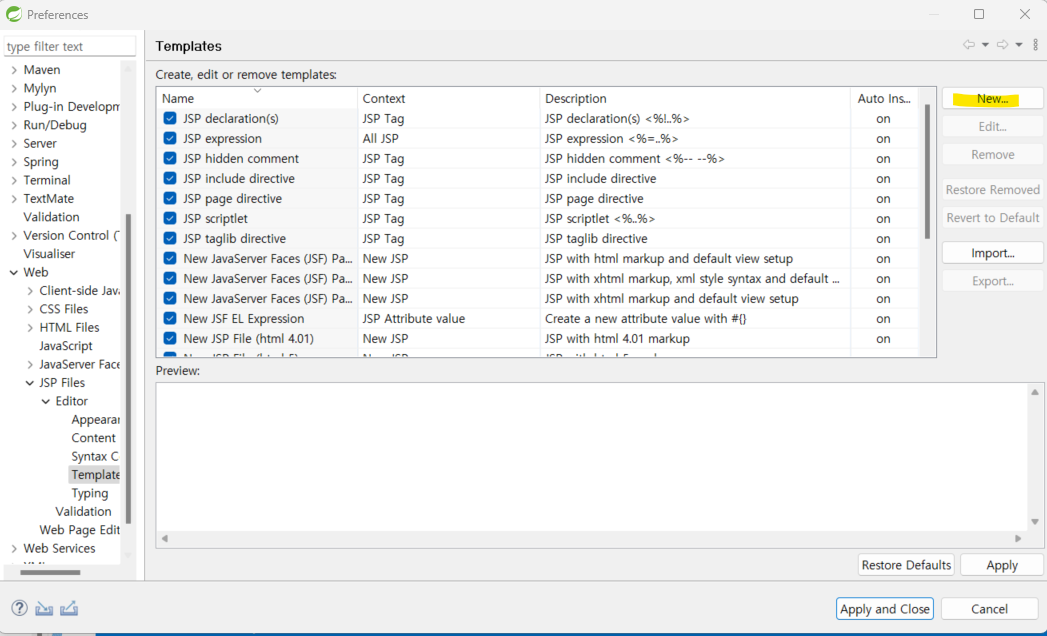Open the forward history dropdown arrow
1047x636 pixels.
(1019, 45)
